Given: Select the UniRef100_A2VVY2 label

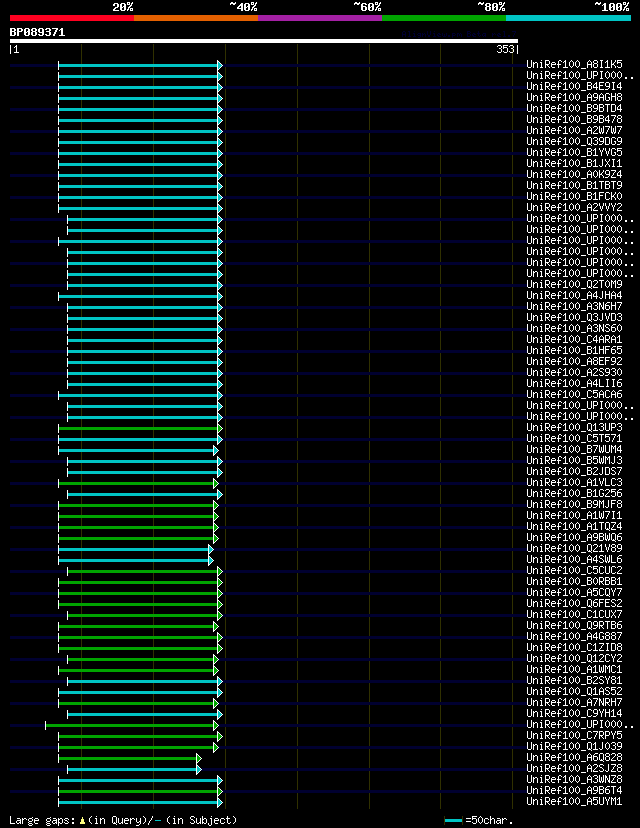Looking at the screenshot, I should [x=574, y=208].
